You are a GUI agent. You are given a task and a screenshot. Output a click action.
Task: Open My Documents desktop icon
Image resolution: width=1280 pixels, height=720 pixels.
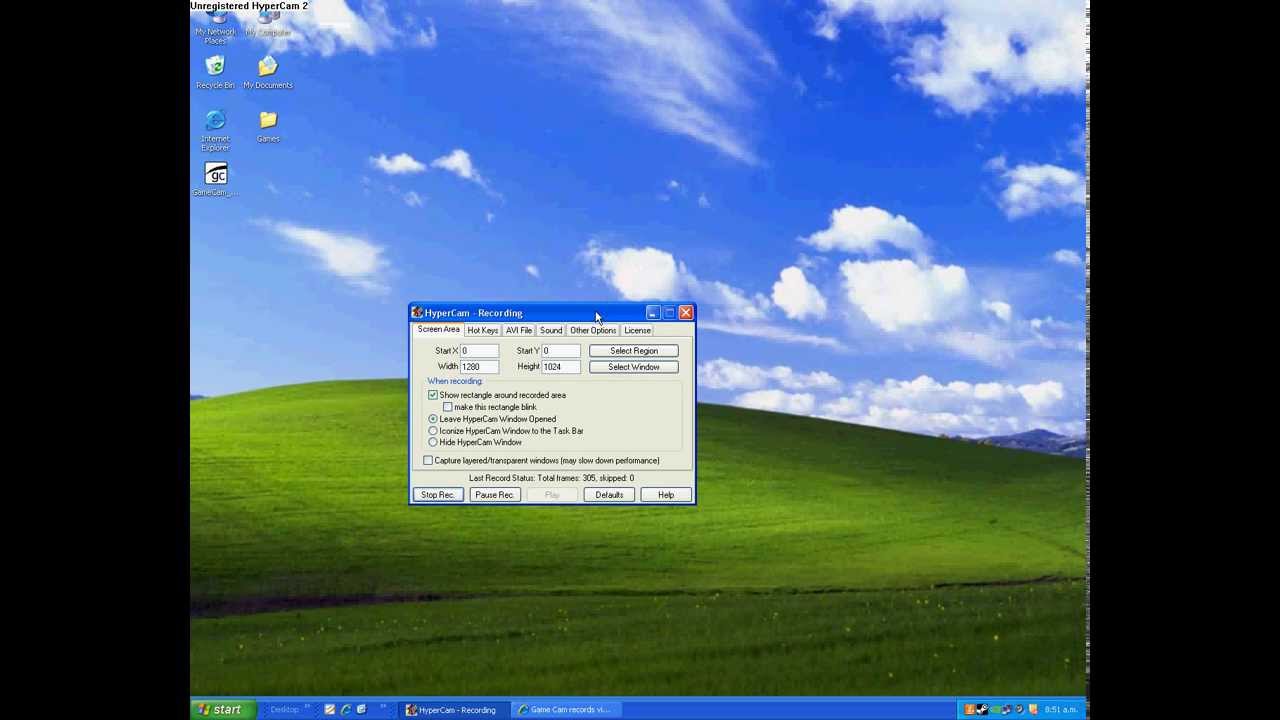(267, 72)
